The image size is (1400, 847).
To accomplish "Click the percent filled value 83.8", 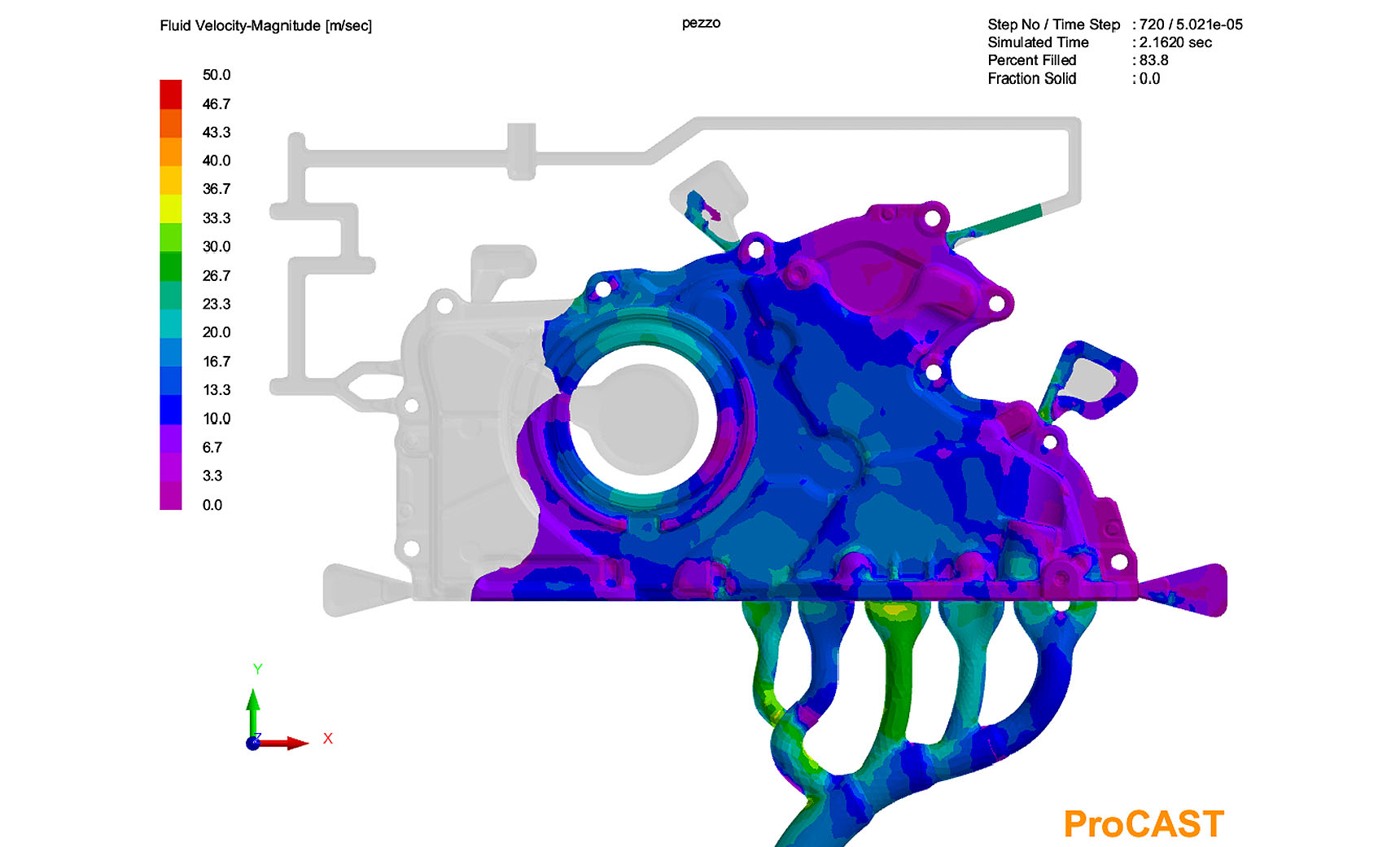I will (1153, 60).
